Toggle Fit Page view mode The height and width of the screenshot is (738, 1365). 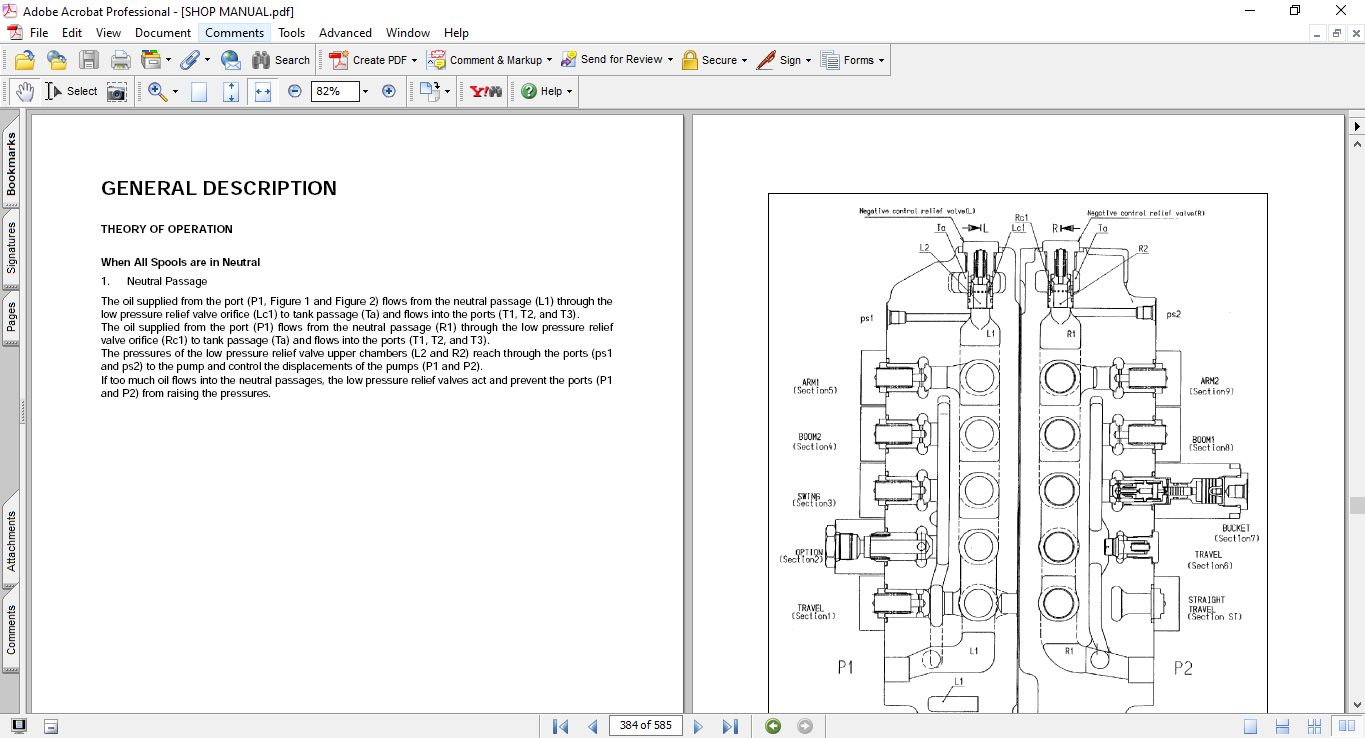231,91
